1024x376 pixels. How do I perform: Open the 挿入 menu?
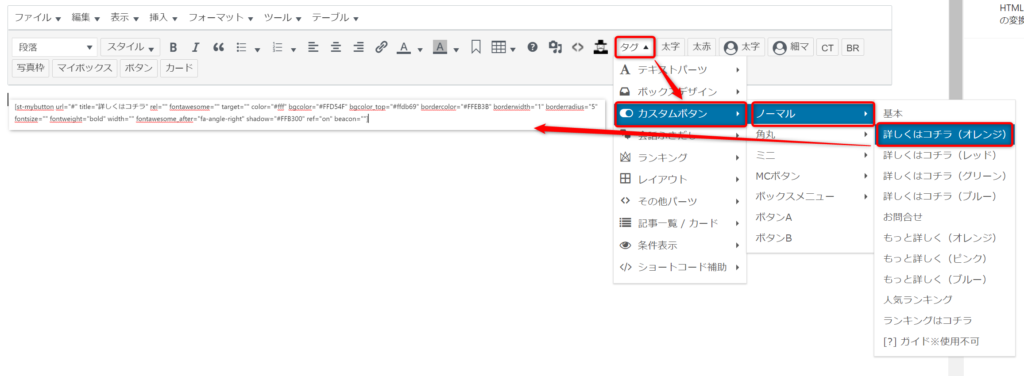[x=162, y=18]
